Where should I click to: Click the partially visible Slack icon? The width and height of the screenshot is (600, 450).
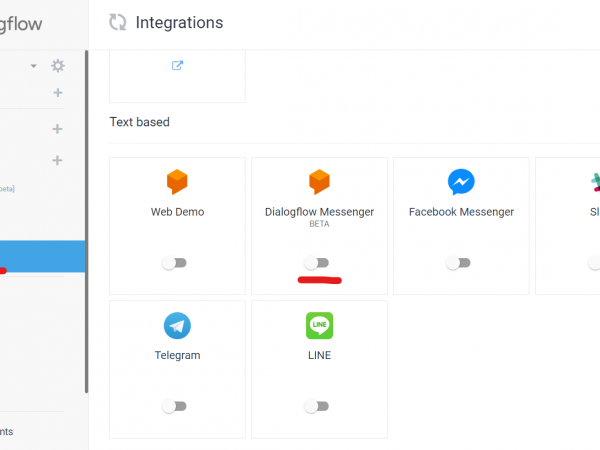click(x=595, y=183)
